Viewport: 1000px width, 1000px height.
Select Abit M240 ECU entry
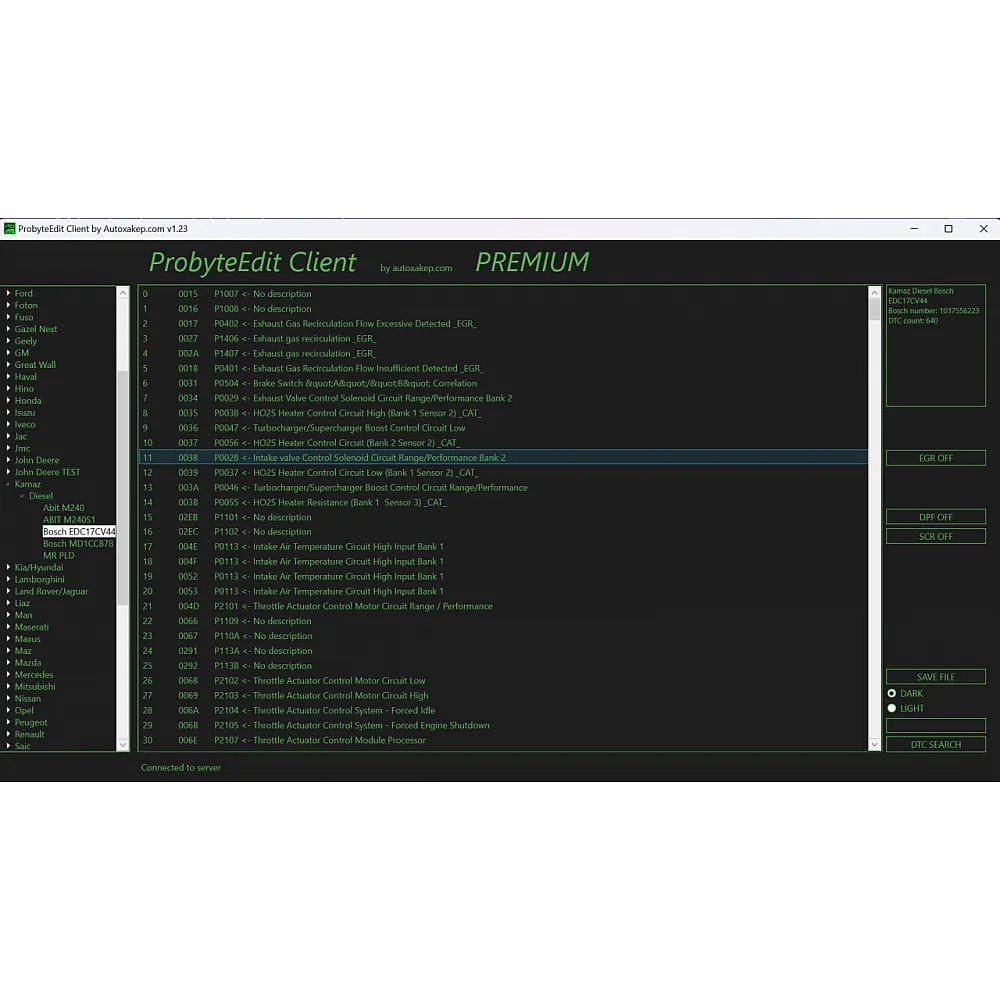[x=64, y=508]
